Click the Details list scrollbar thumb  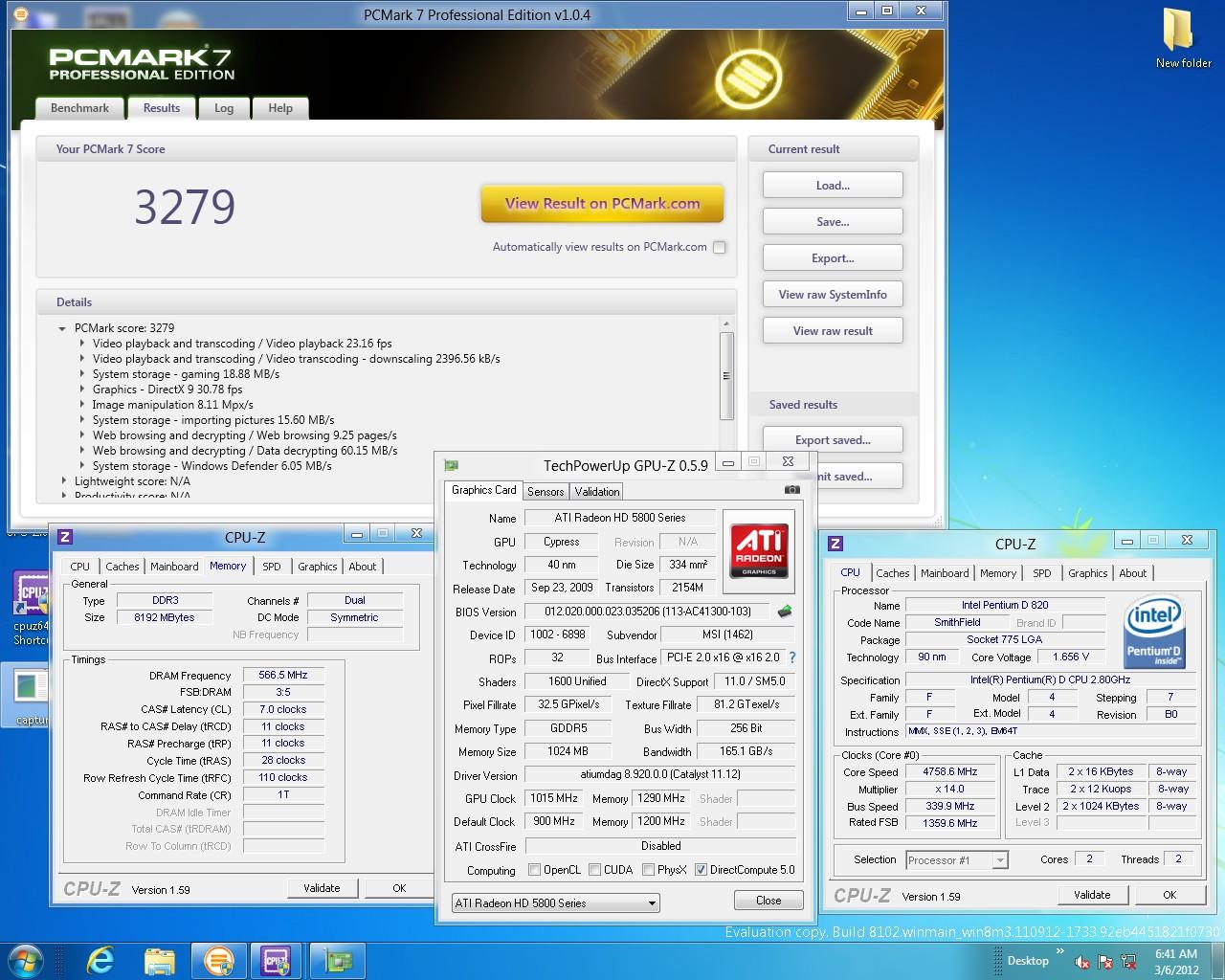pos(726,375)
